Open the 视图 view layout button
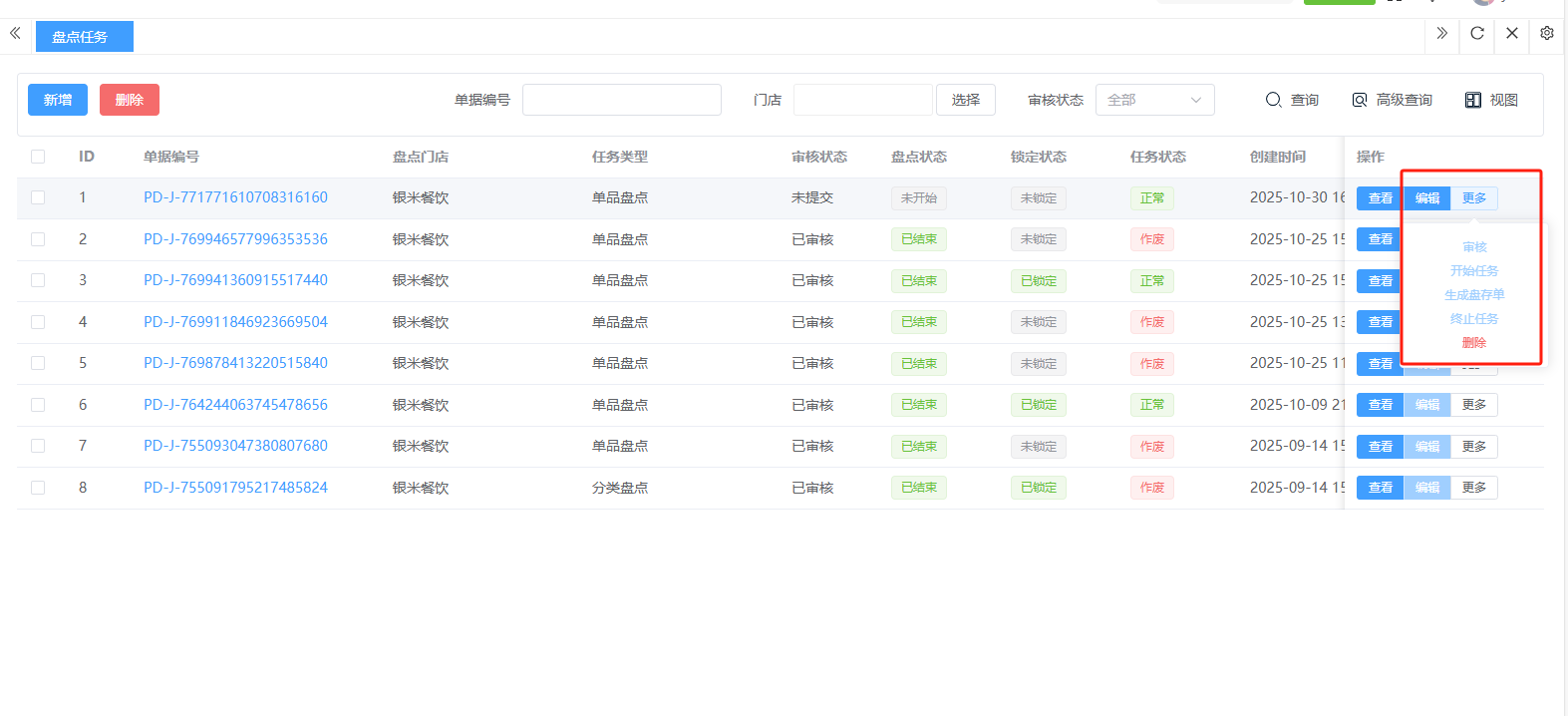 [x=1491, y=100]
